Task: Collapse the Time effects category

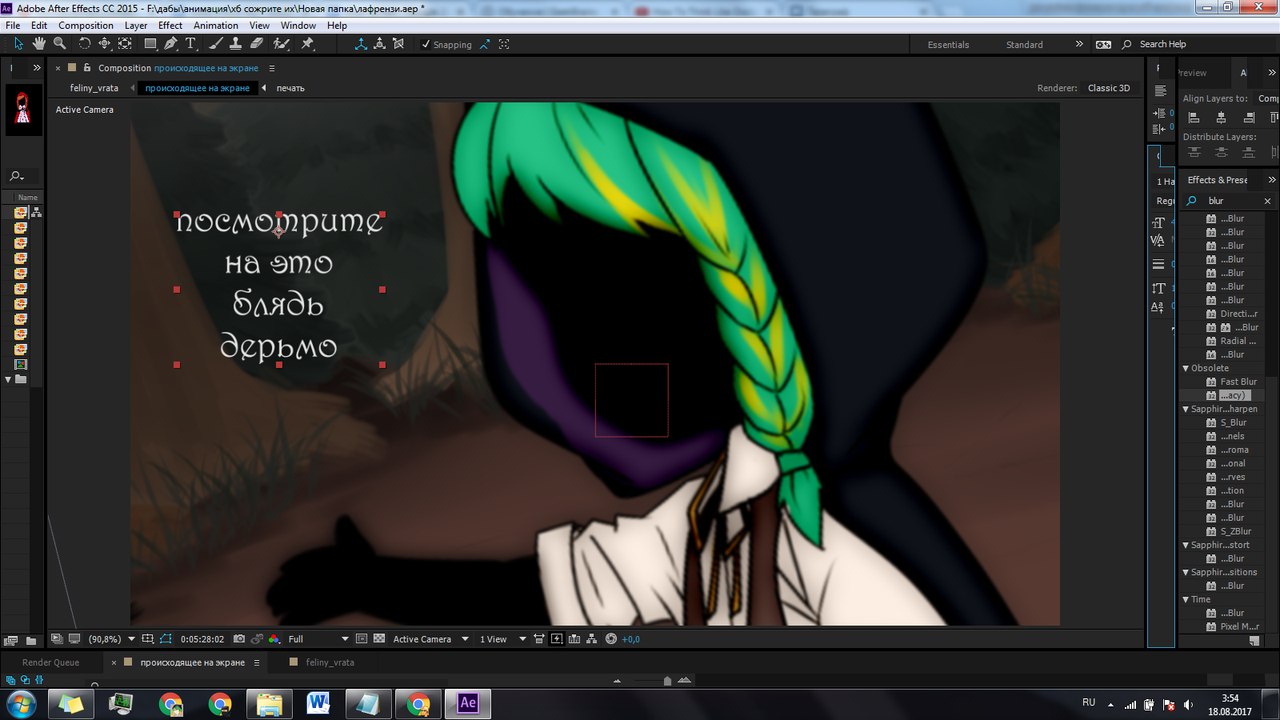Action: coord(1186,600)
